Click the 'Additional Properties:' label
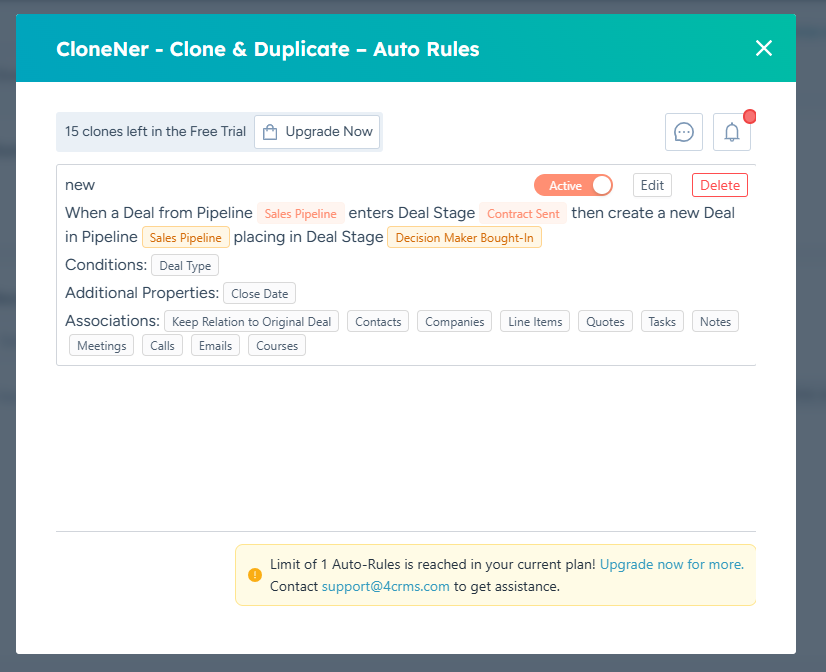 (x=142, y=293)
